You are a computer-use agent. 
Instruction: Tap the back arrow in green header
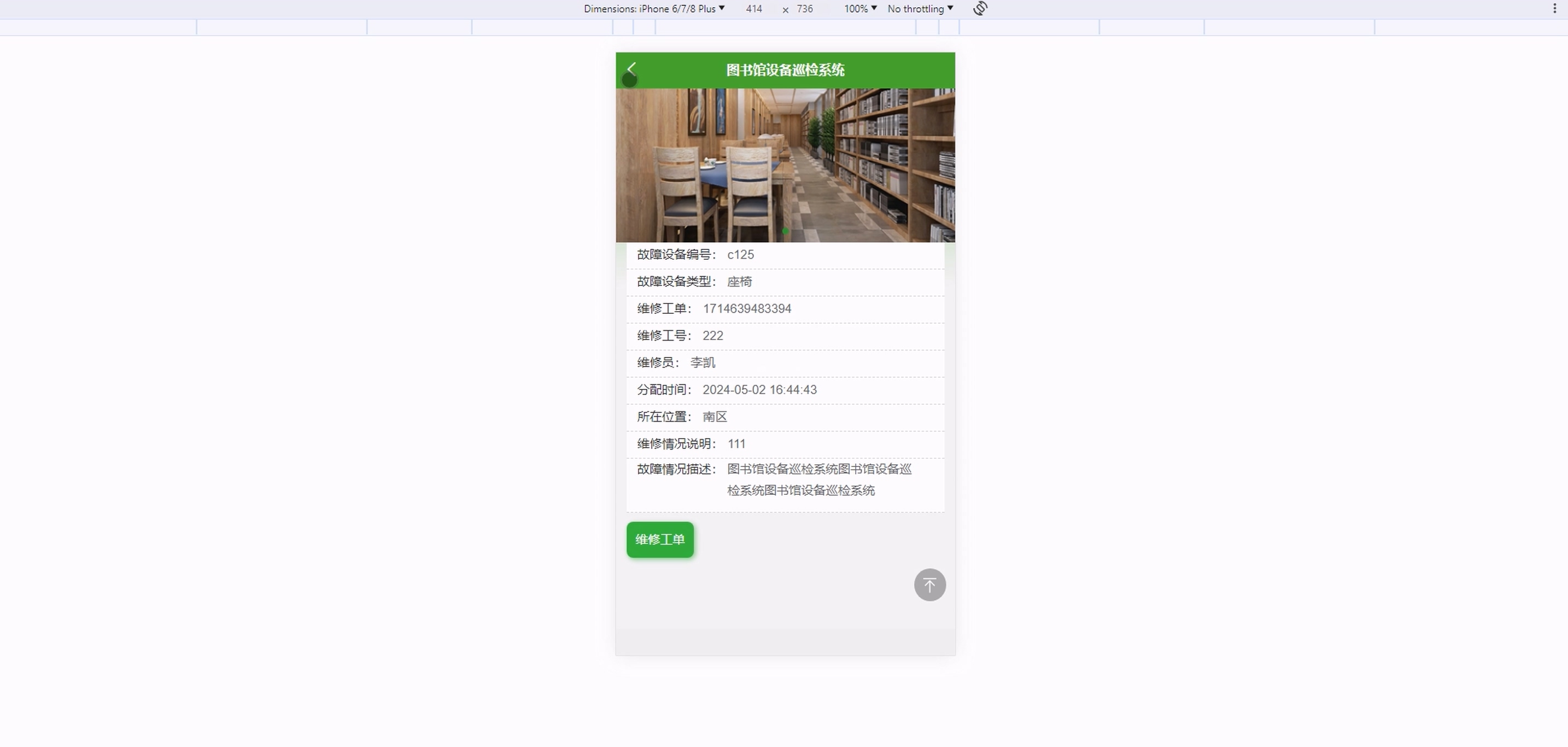(631, 68)
